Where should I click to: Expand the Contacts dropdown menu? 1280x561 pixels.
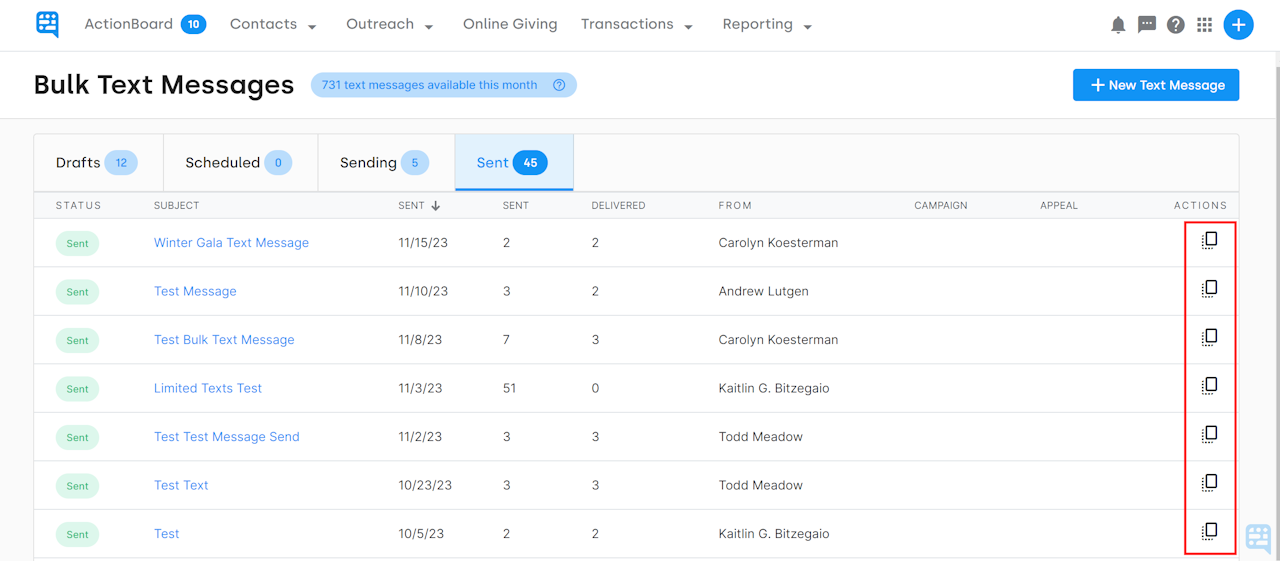point(273,25)
